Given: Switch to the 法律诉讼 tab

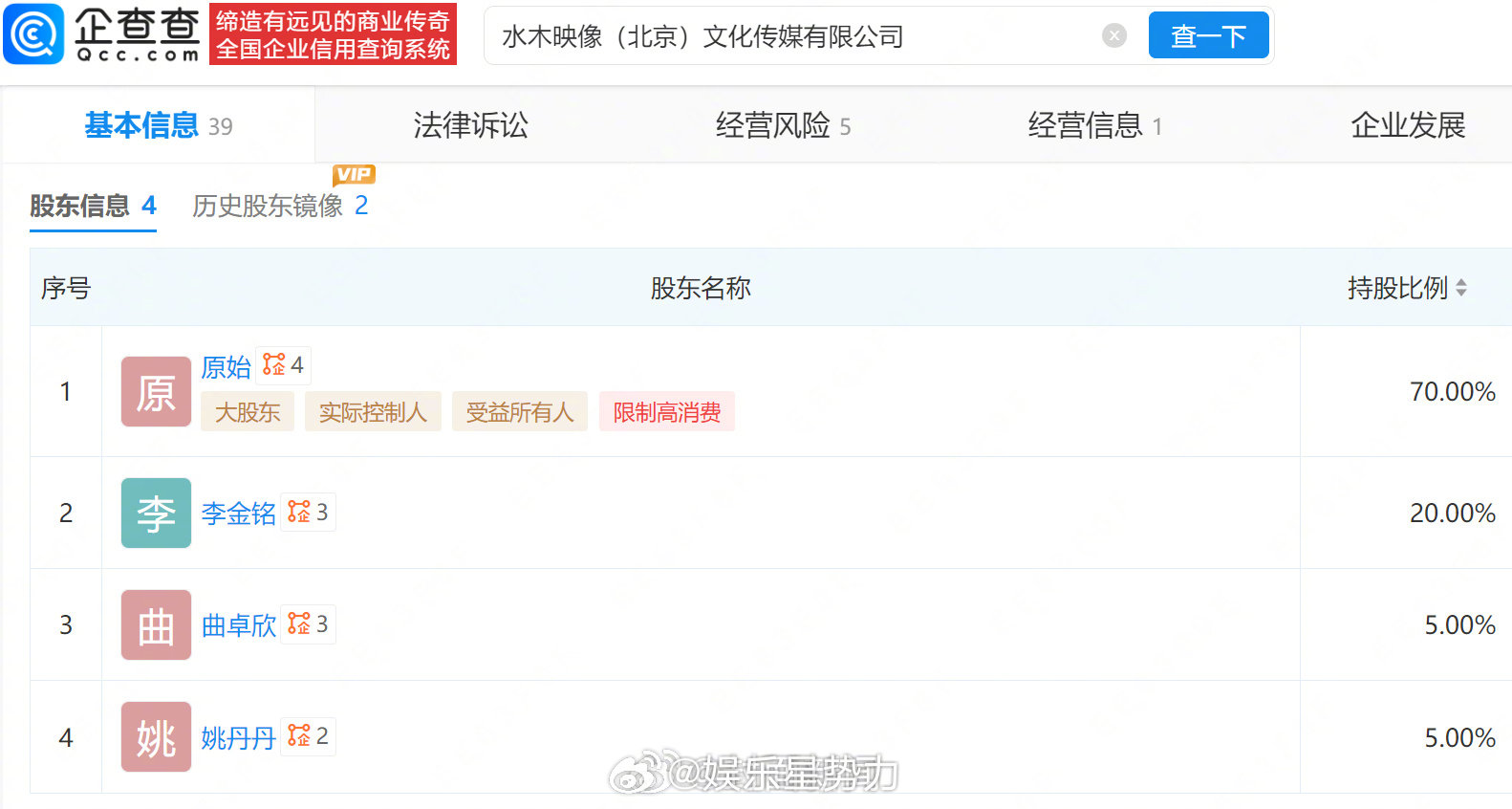Looking at the screenshot, I should (x=470, y=125).
